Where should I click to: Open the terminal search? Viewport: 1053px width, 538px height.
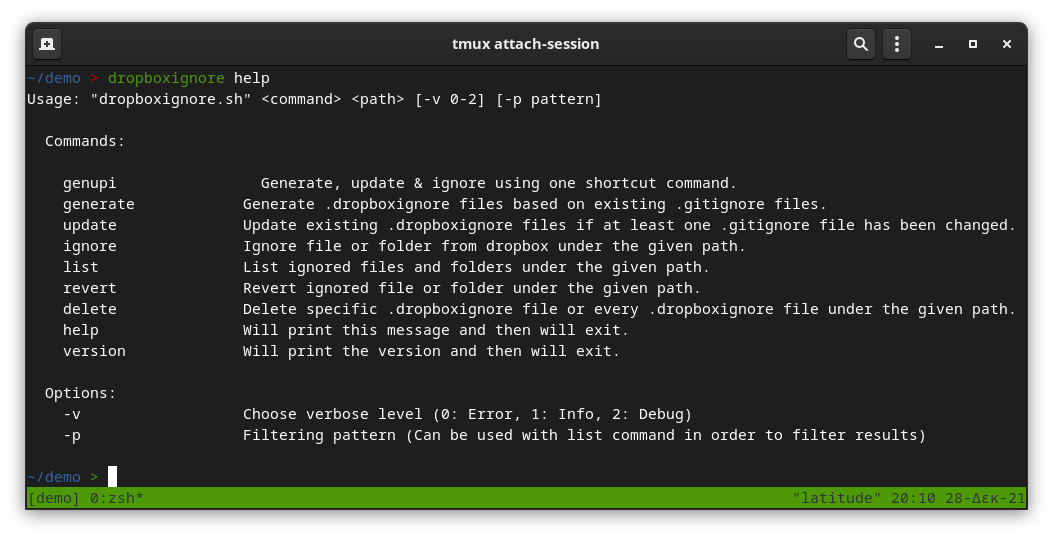pos(860,44)
